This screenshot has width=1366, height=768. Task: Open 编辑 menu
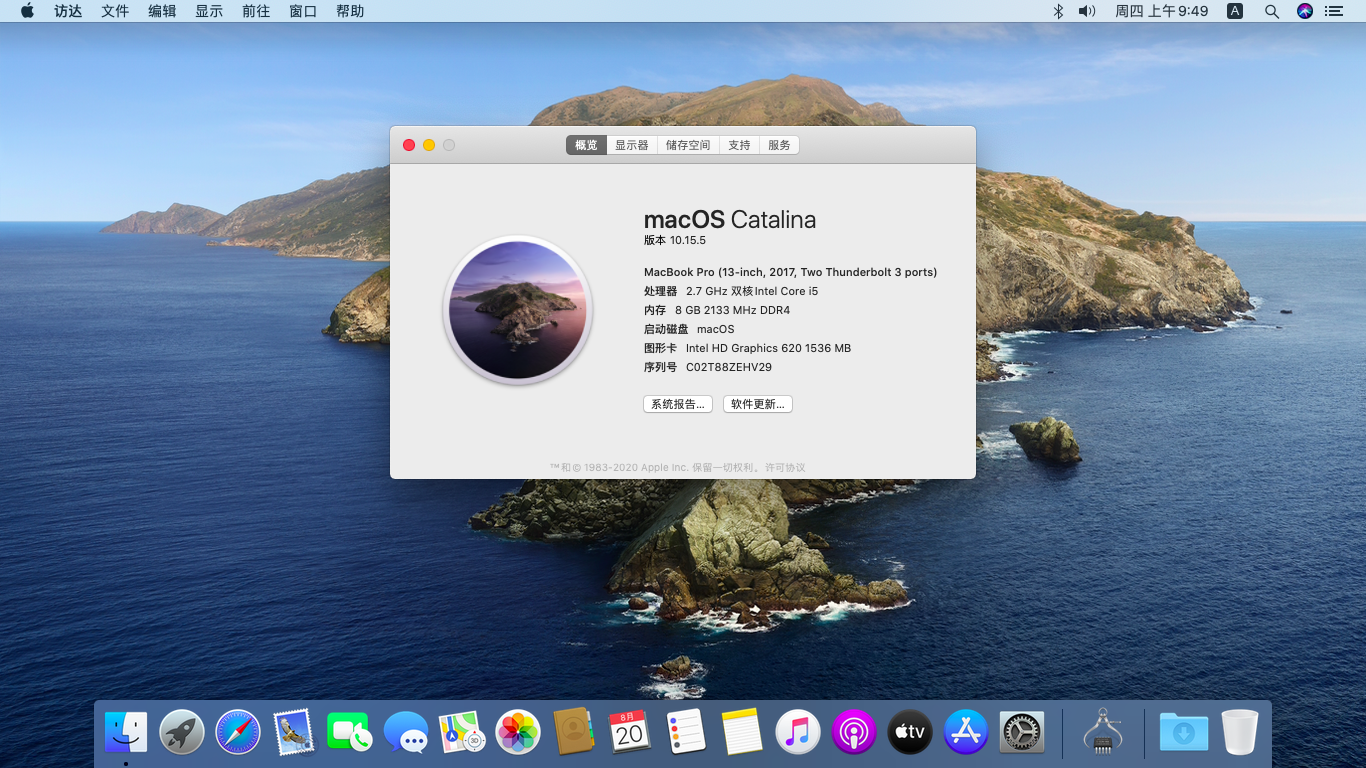pos(162,11)
